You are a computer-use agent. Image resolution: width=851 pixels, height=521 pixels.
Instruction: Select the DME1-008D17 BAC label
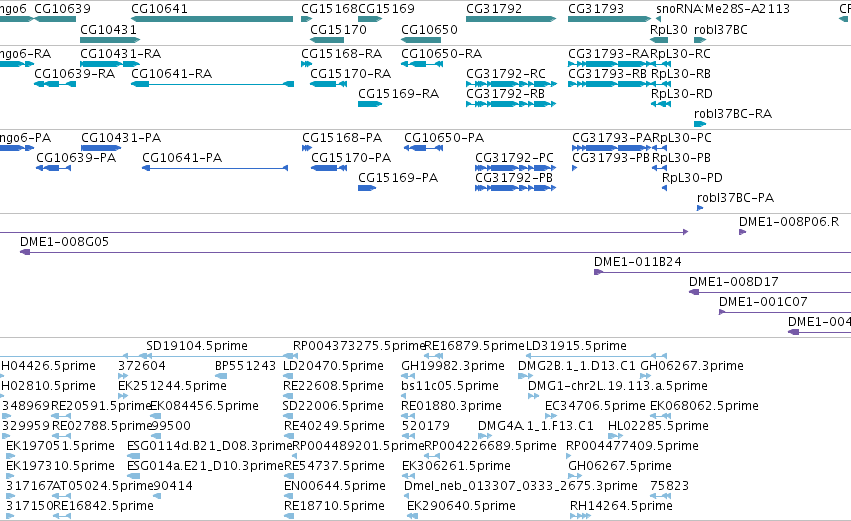[733, 282]
